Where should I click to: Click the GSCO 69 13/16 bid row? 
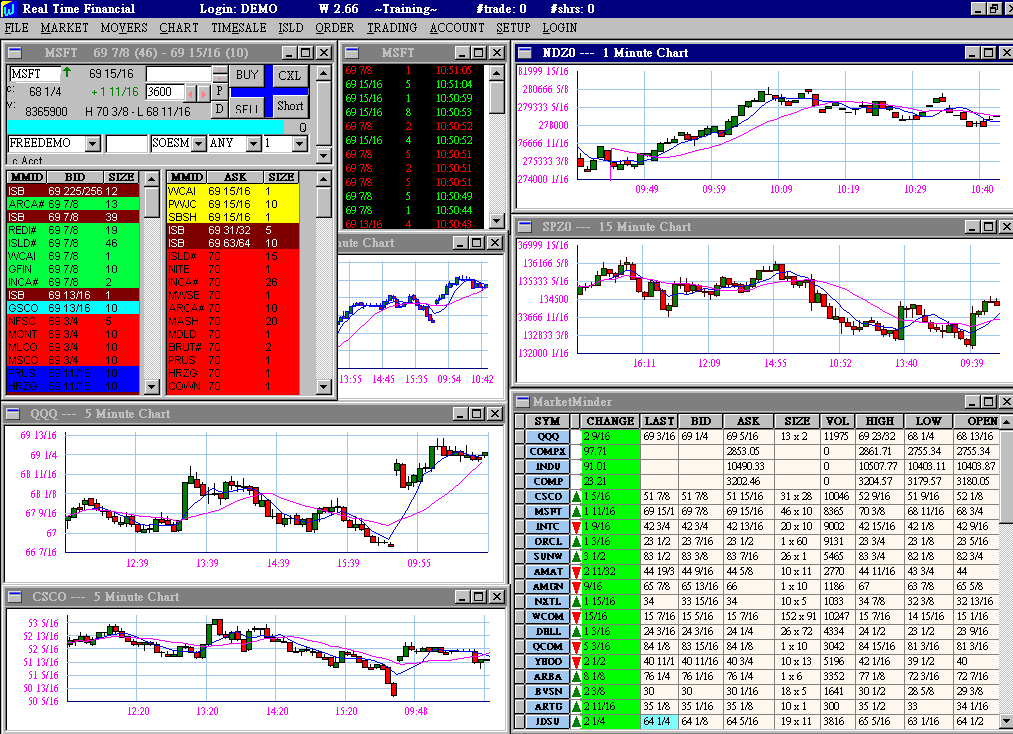pos(73,308)
